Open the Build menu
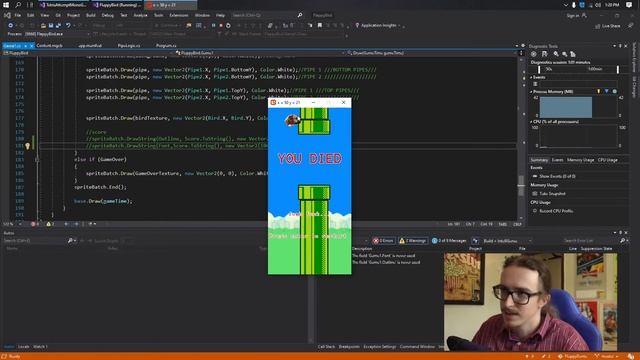This screenshot has height=360, width=640. (x=91, y=15)
